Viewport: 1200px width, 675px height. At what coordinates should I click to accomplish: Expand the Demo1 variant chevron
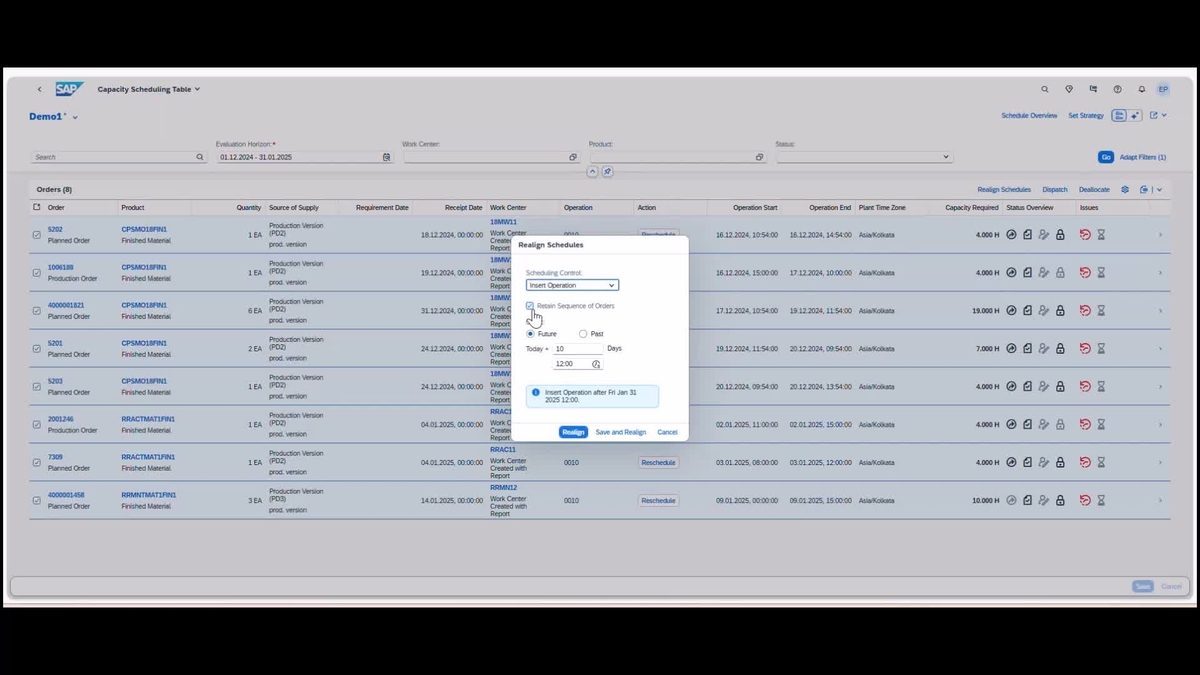coord(74,116)
